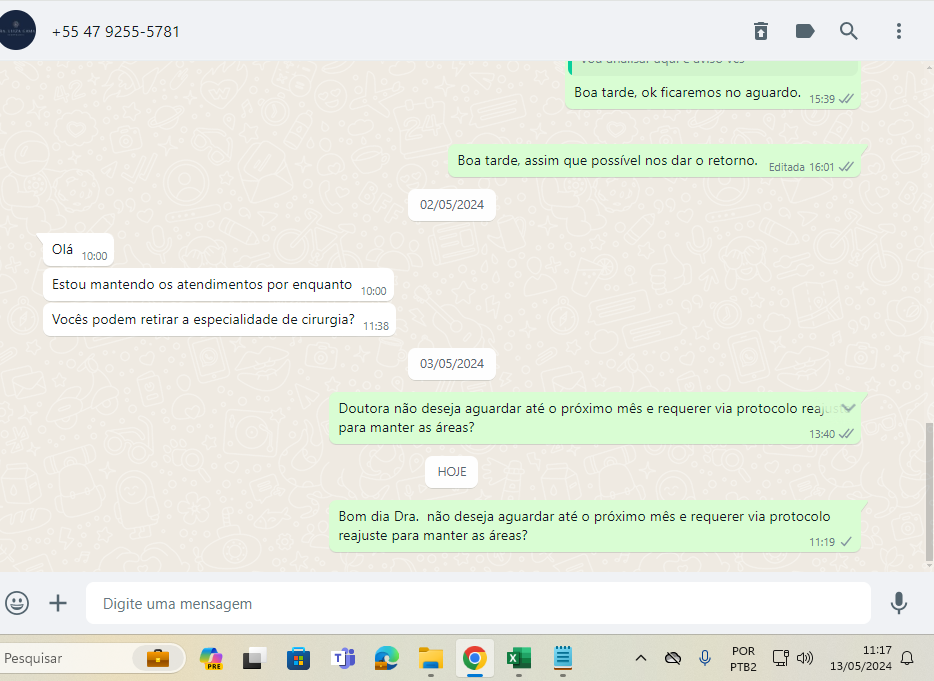Click the microphone tray icon

point(705,658)
